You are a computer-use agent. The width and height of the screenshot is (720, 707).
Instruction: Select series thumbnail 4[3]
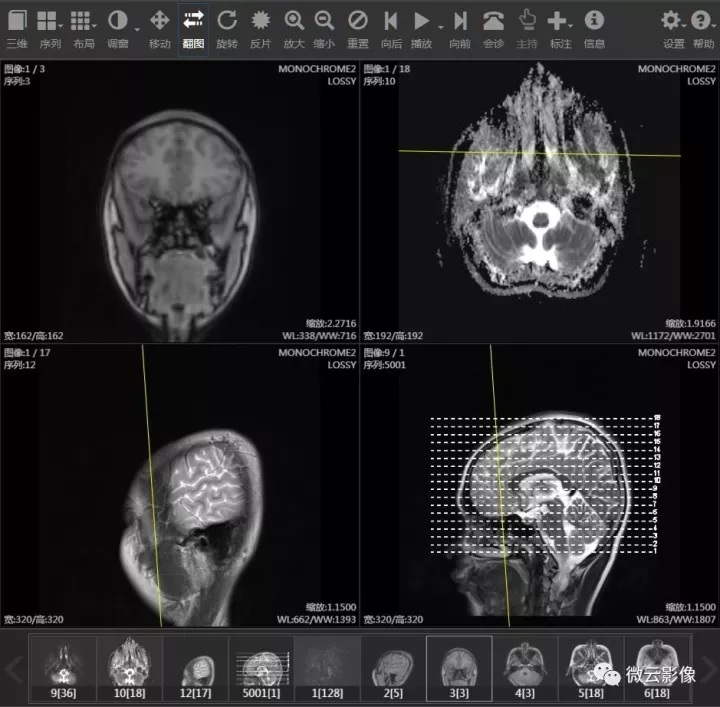pyautogui.click(x=525, y=668)
